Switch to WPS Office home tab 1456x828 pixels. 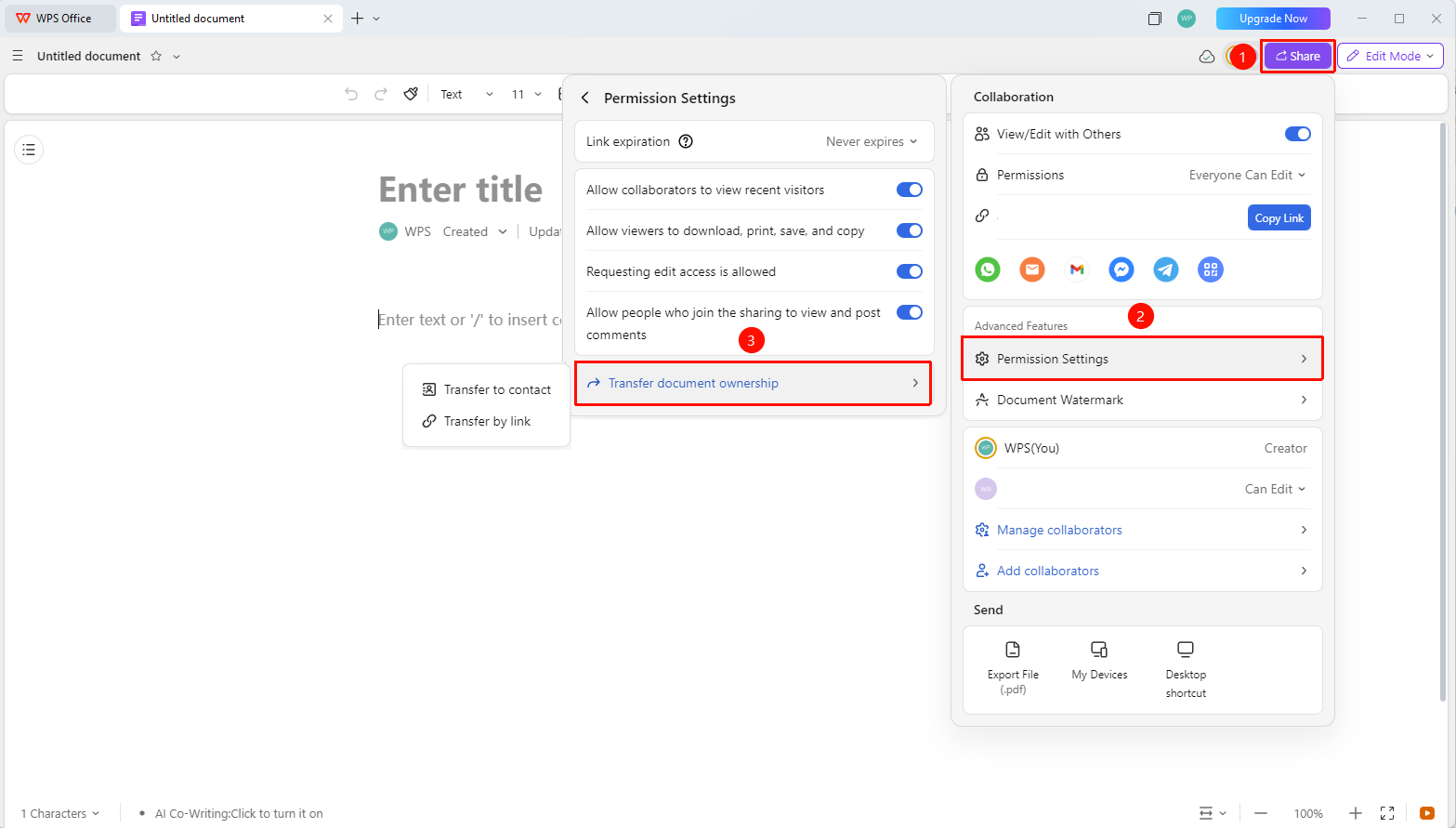coord(60,18)
